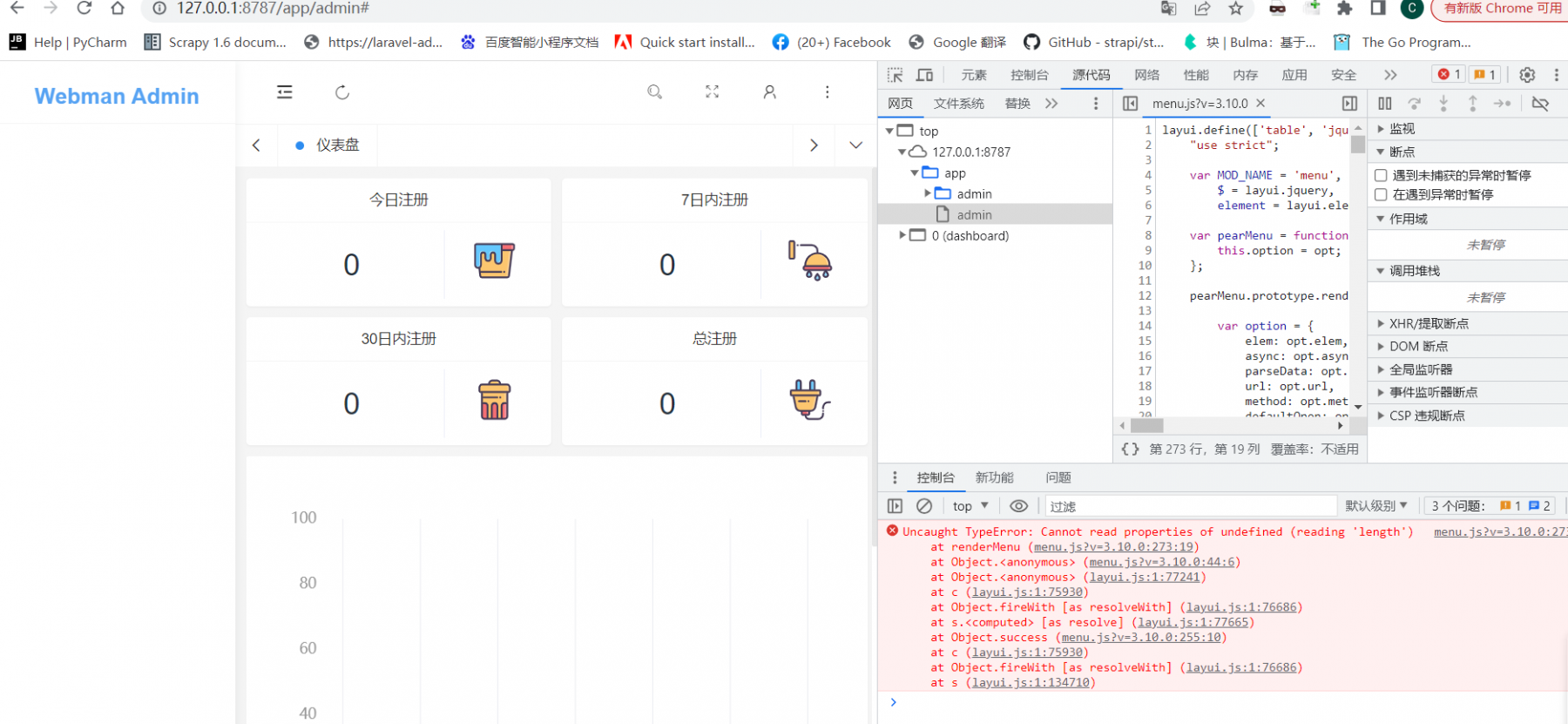This screenshot has width=1568, height=724.
Task: Expand the admin folder in the file tree
Action: [928, 193]
